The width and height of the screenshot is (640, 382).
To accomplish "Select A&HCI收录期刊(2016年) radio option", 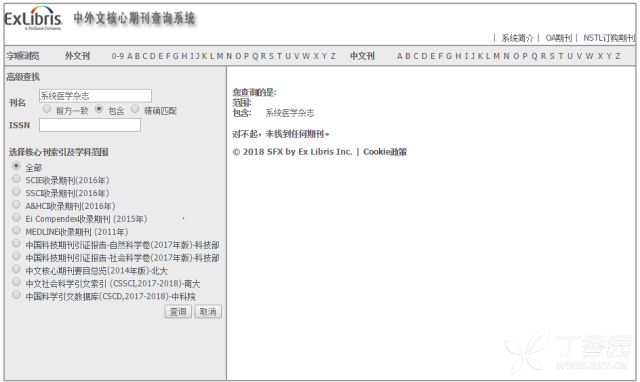I will (16, 204).
